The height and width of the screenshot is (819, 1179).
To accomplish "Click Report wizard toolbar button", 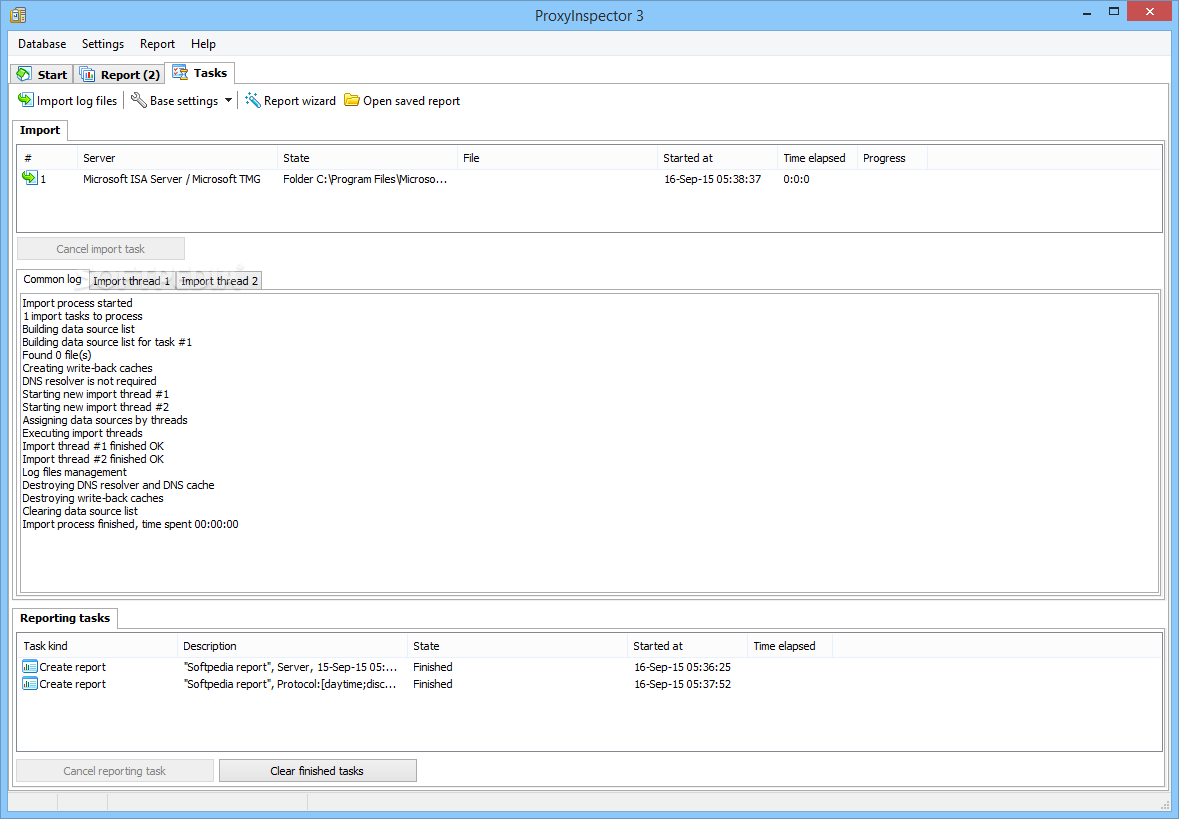I will point(290,100).
